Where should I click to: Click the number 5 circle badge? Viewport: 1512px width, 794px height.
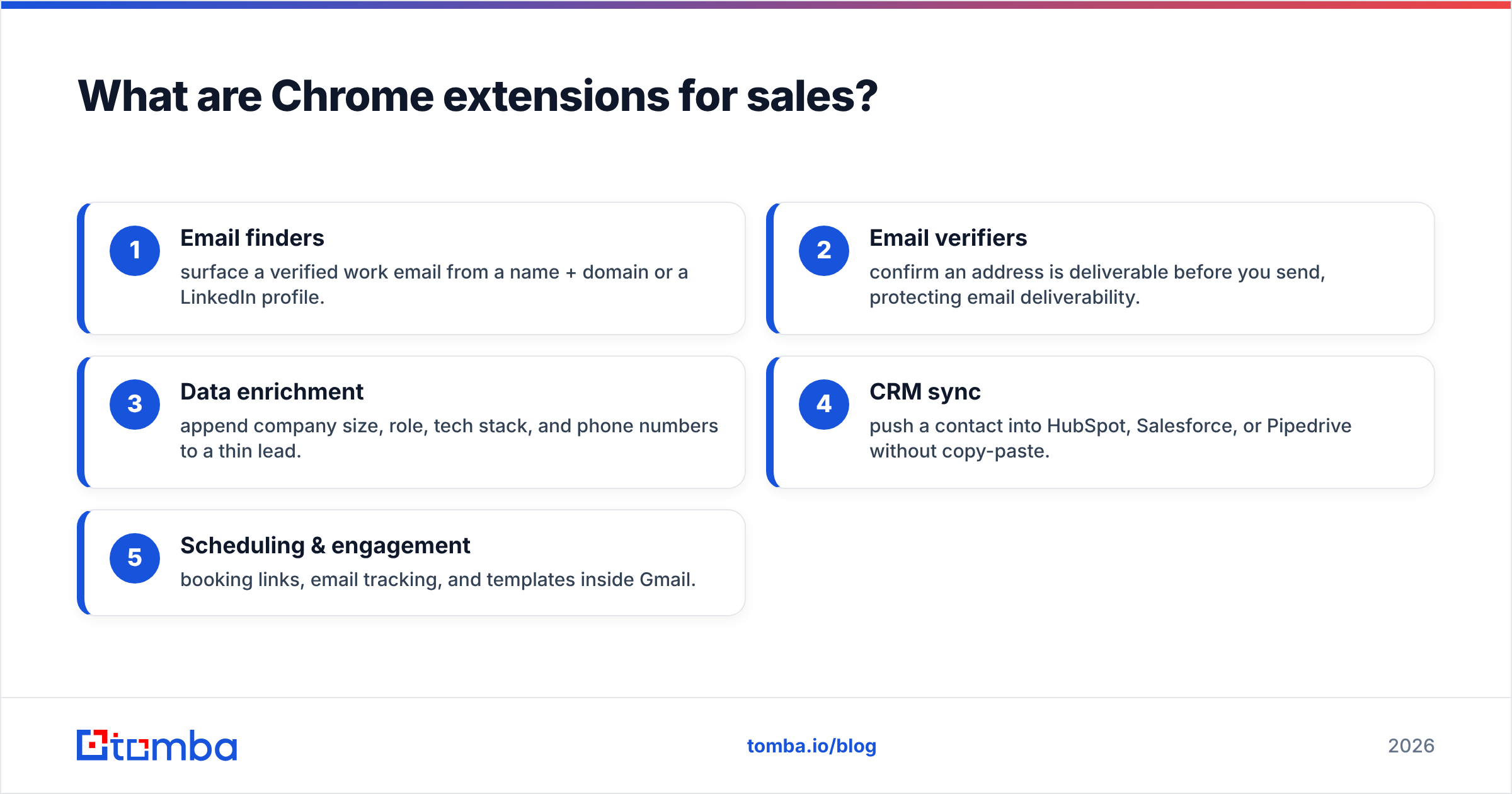click(135, 558)
